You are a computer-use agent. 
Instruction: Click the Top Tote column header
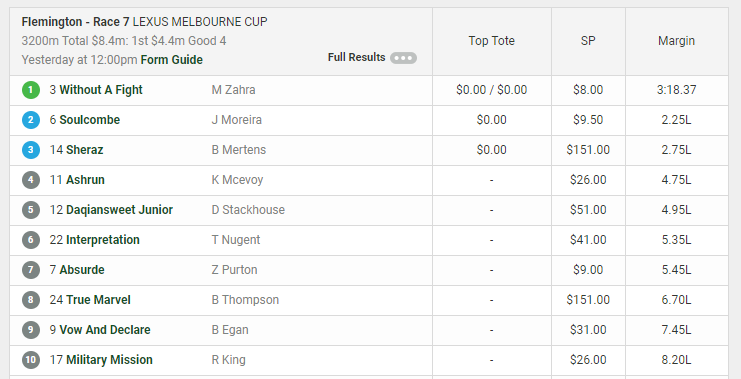pyautogui.click(x=491, y=41)
